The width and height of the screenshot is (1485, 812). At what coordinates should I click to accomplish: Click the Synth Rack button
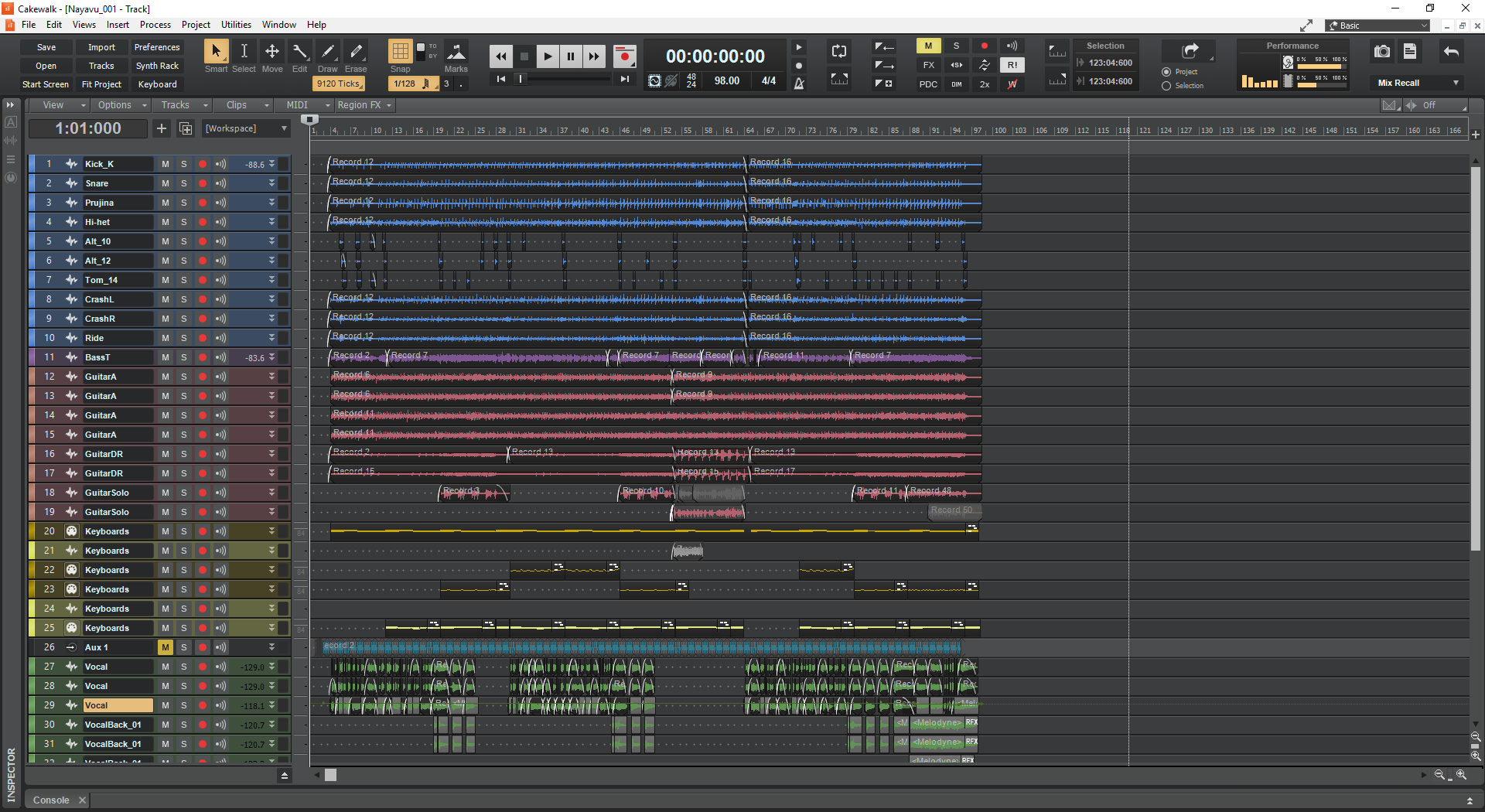[157, 66]
